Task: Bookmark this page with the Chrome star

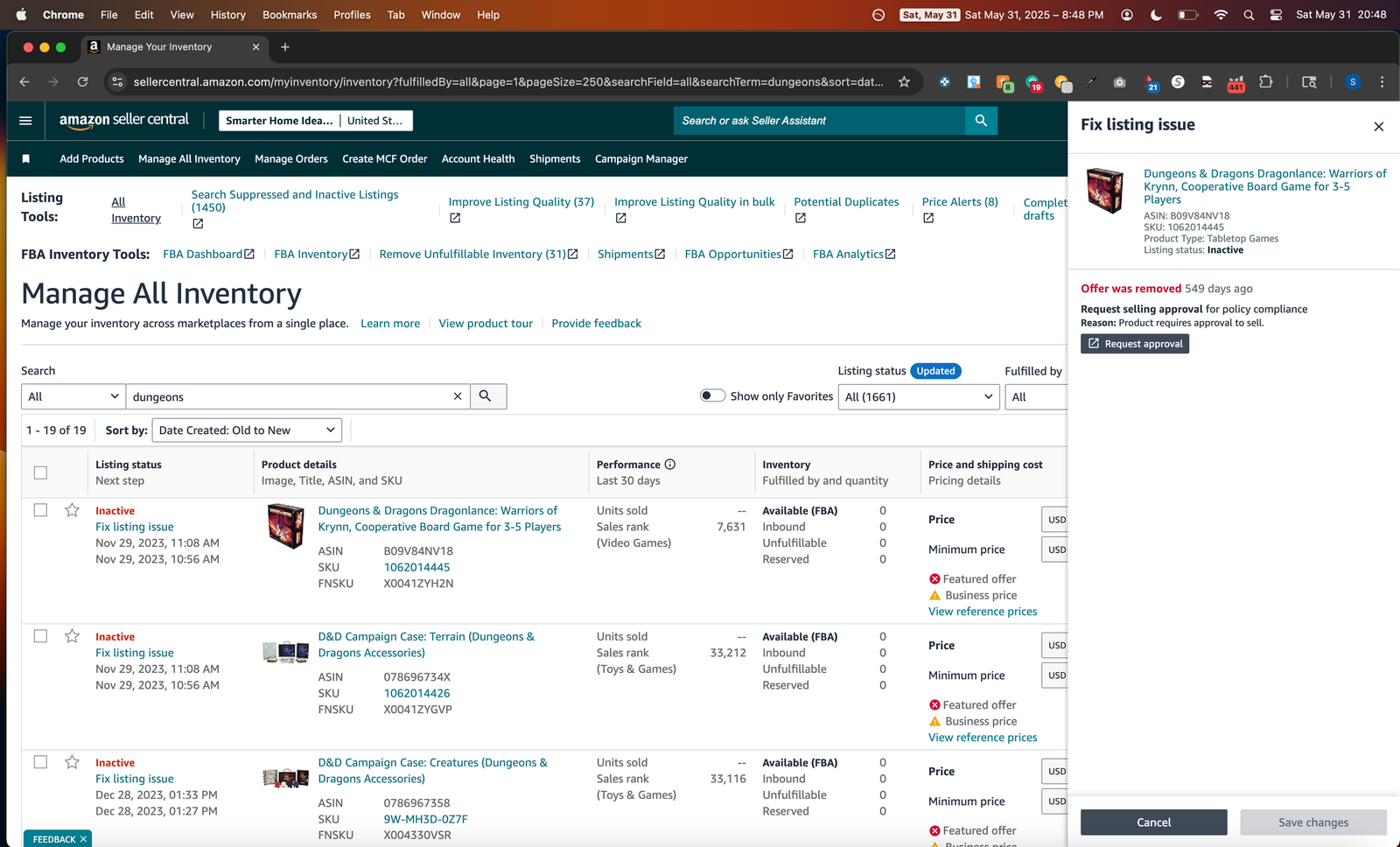Action: (x=904, y=81)
